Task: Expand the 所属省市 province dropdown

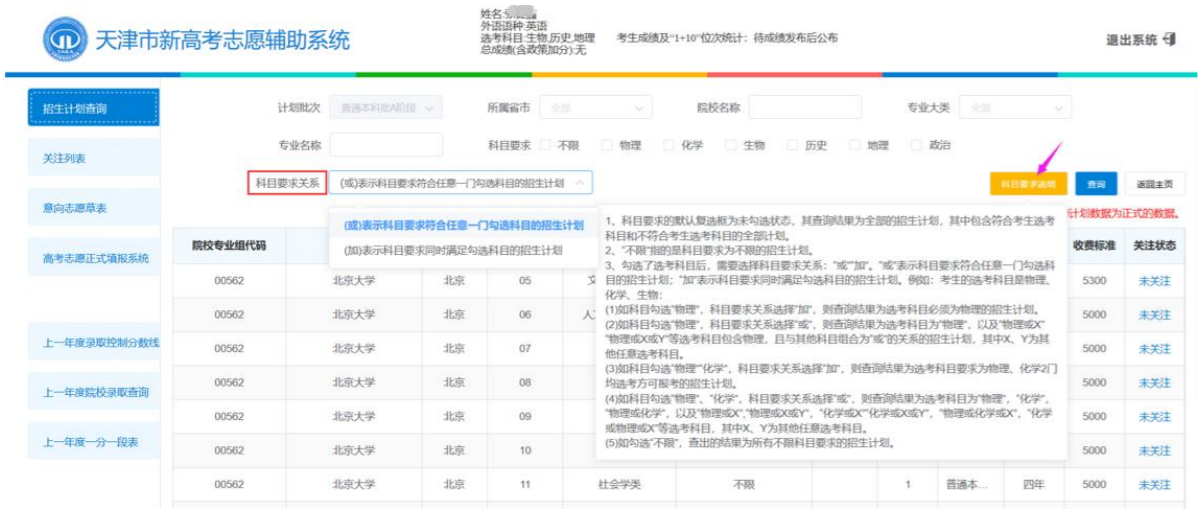Action: coord(595,107)
